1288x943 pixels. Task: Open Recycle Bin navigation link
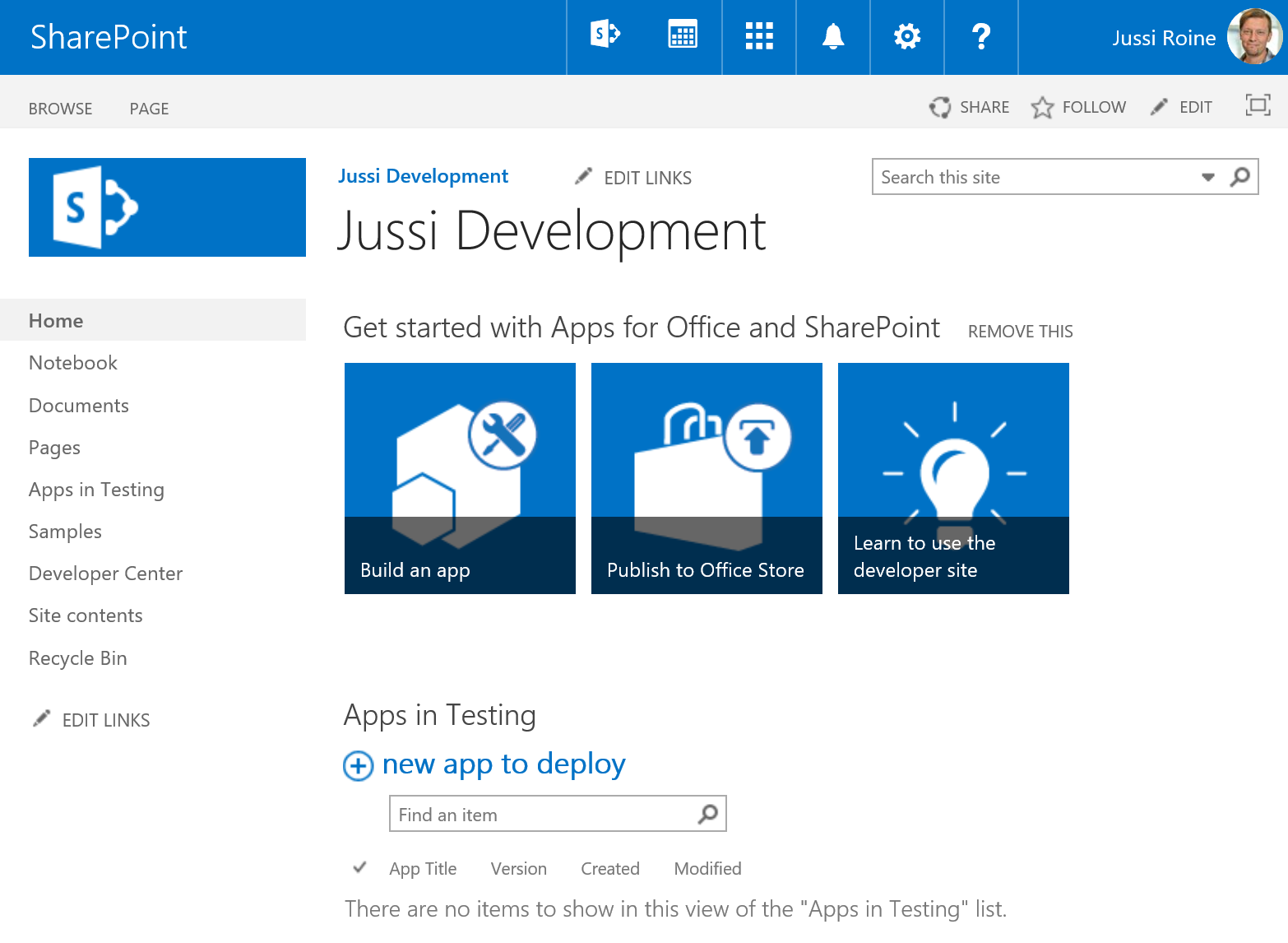click(x=77, y=658)
